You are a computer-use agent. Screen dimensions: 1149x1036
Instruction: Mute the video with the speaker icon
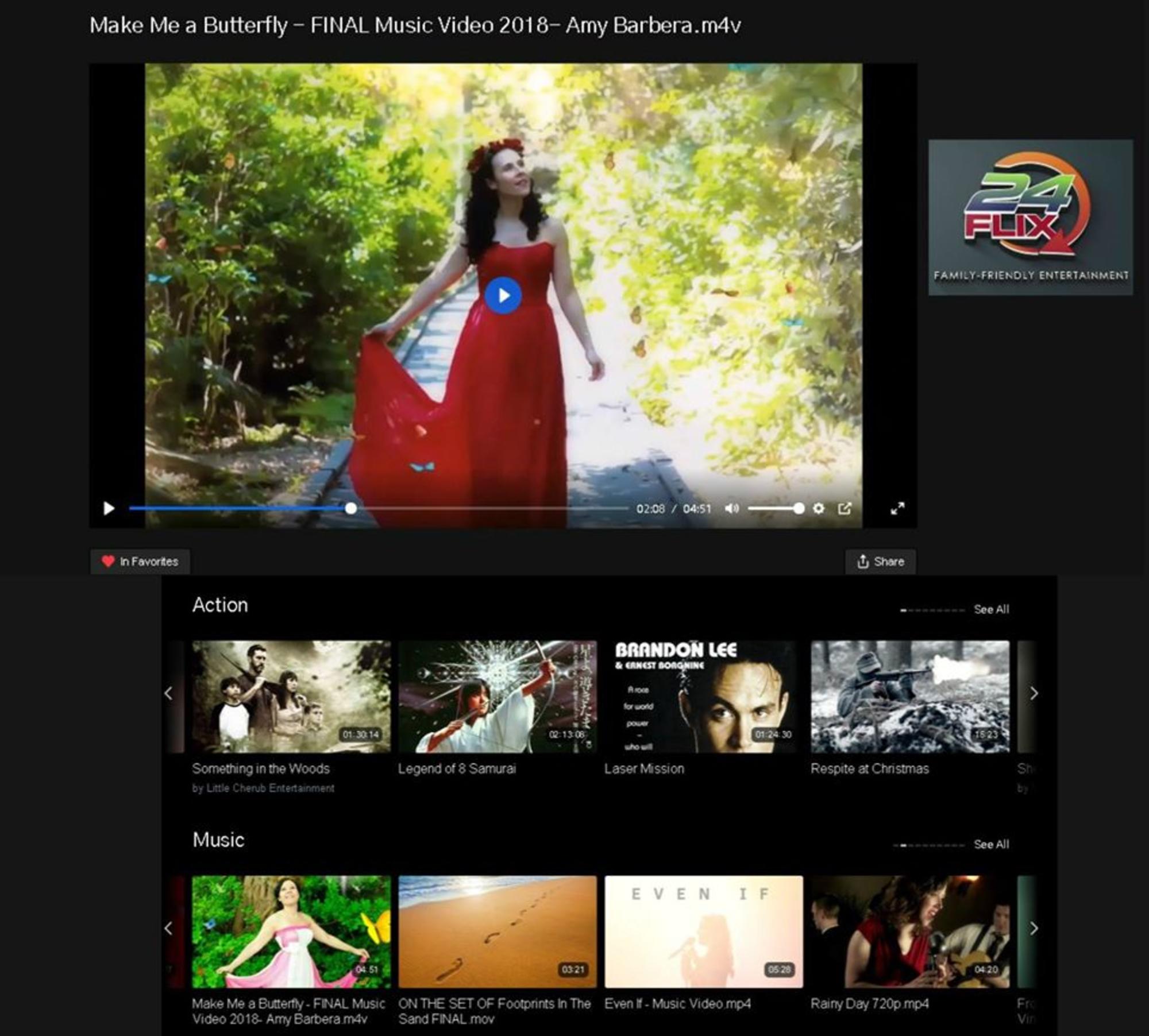[731, 509]
